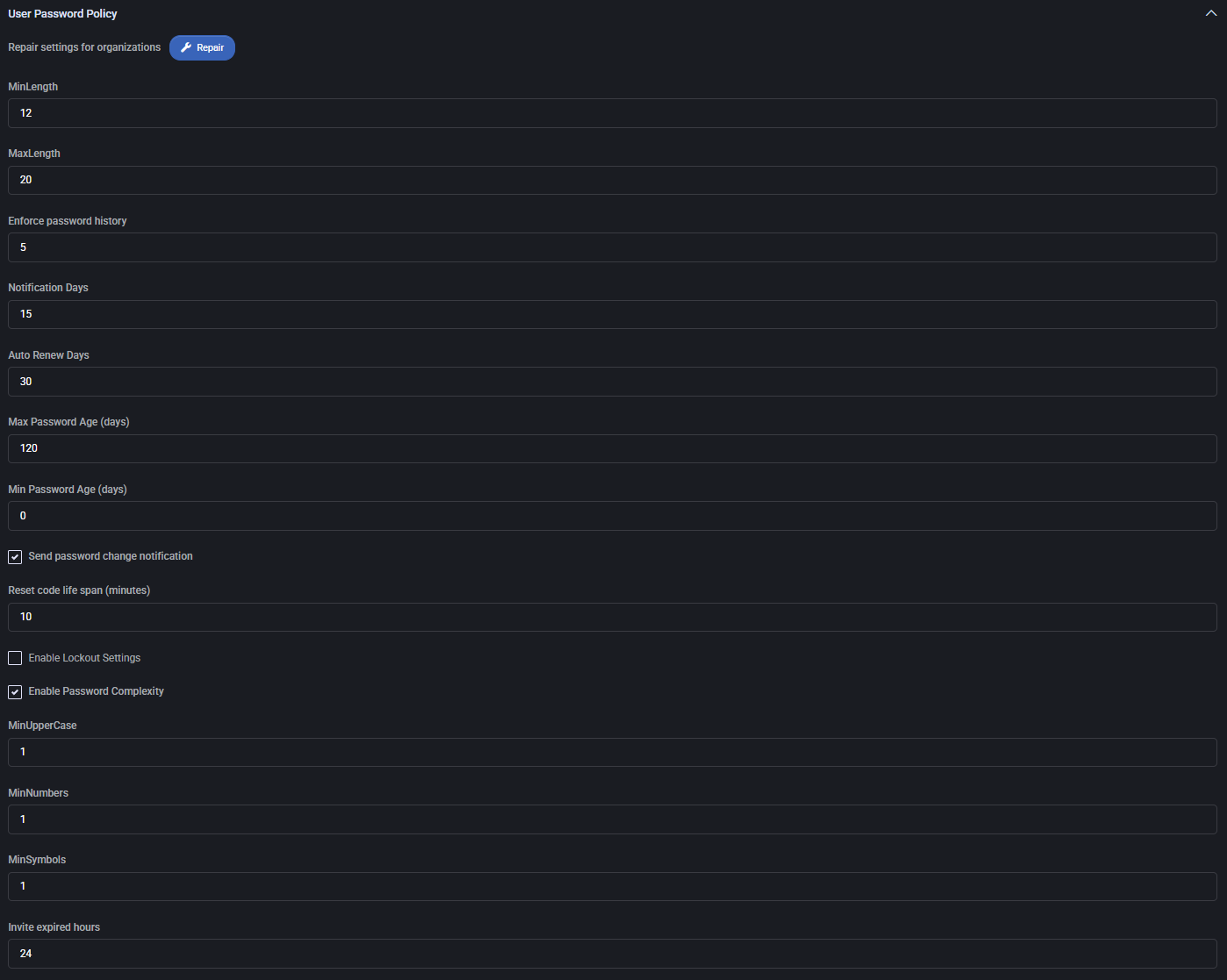Select the MaxLength input field

(x=613, y=180)
